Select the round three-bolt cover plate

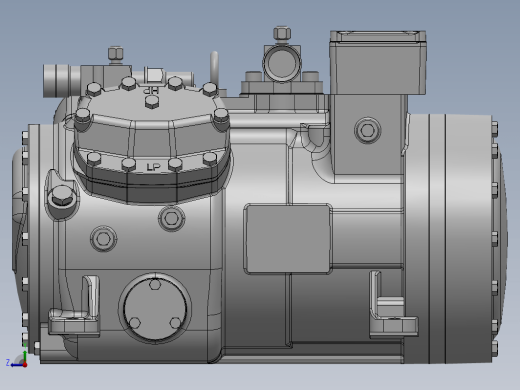155,308
